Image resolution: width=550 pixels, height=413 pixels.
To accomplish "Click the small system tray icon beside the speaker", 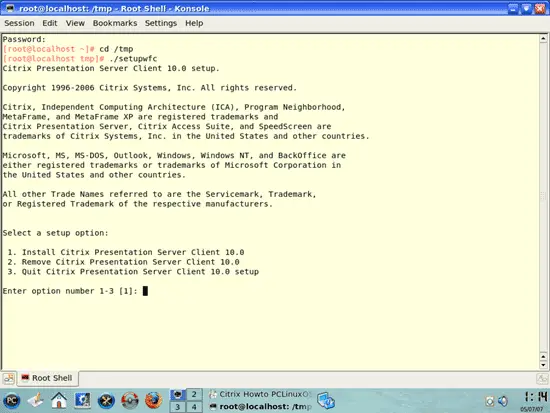I will point(489,401).
